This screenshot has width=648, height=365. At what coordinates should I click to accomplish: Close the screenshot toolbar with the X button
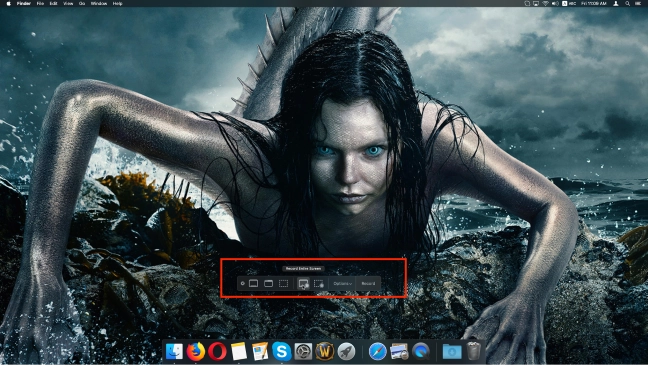(243, 284)
